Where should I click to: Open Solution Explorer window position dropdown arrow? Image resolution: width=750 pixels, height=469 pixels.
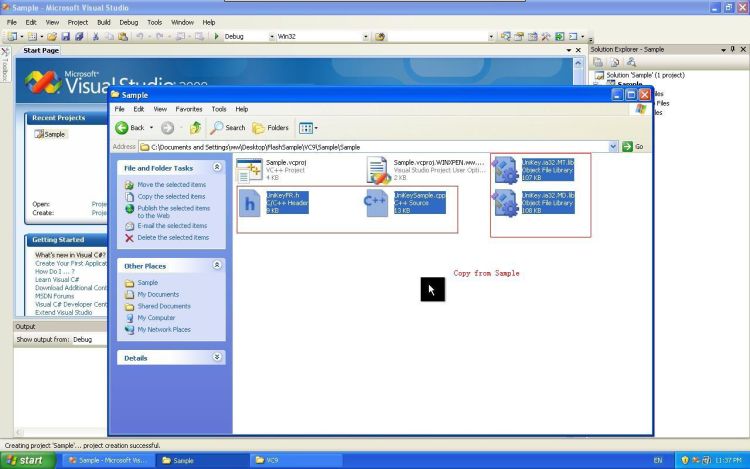click(x=723, y=49)
